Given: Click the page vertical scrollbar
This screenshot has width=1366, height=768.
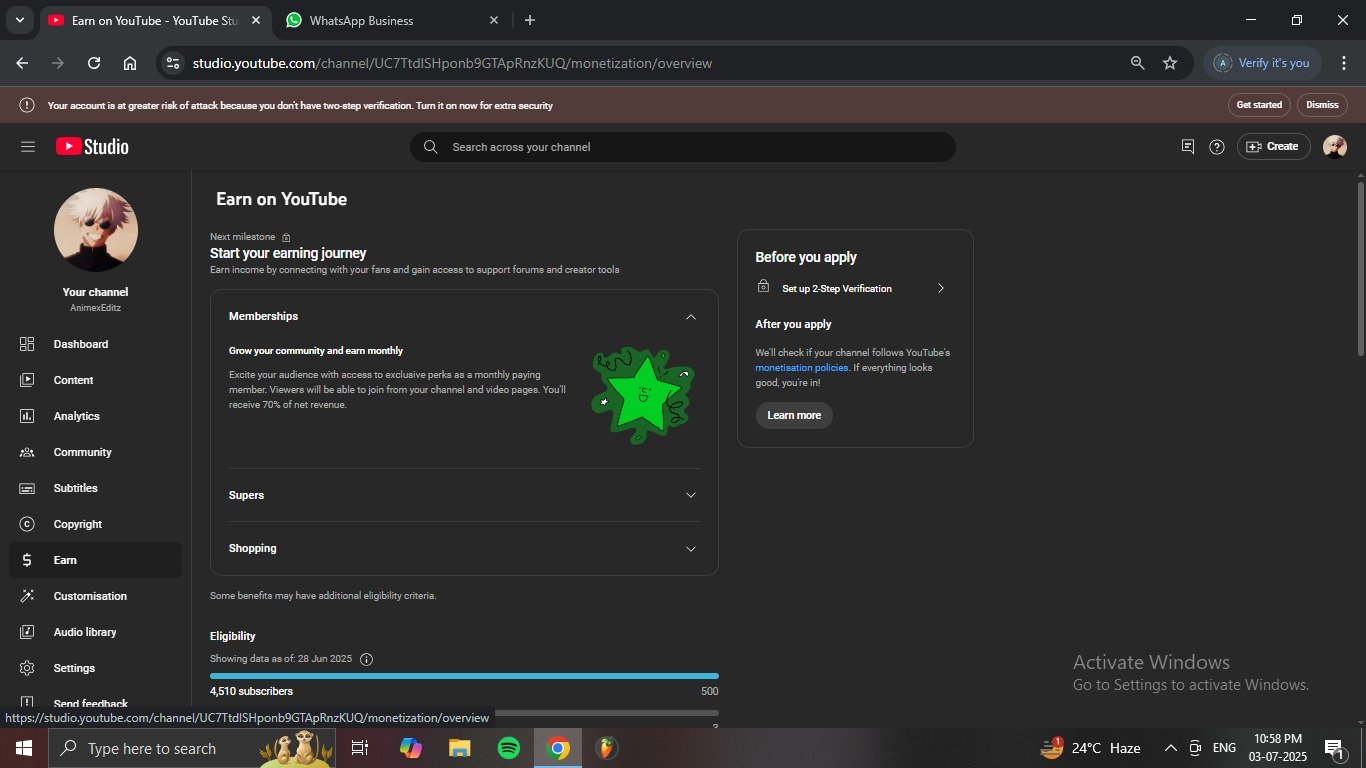Looking at the screenshot, I should [x=1360, y=267].
